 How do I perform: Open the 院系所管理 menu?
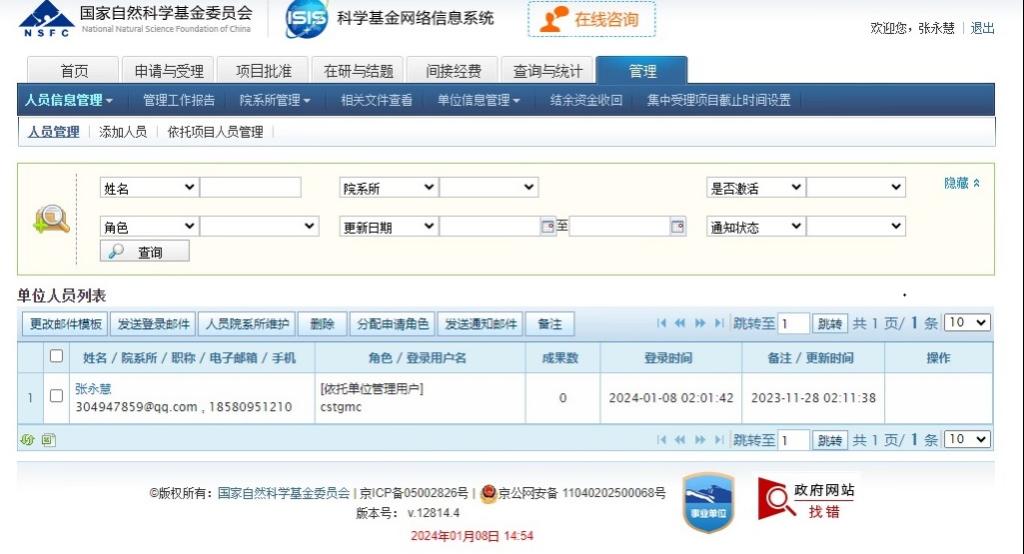[x=275, y=100]
